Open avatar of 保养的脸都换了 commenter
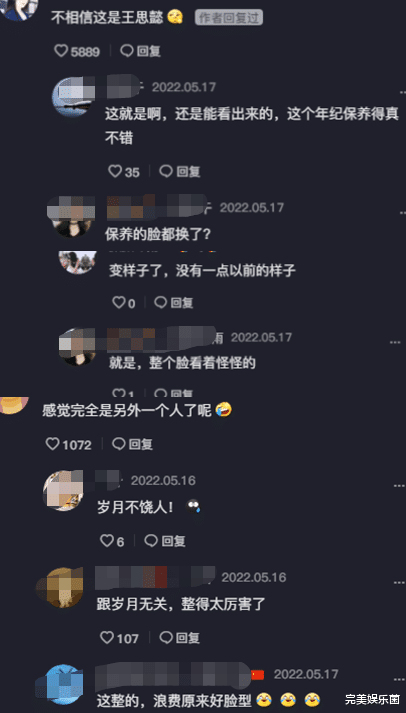The width and height of the screenshot is (406, 713). pos(73,216)
